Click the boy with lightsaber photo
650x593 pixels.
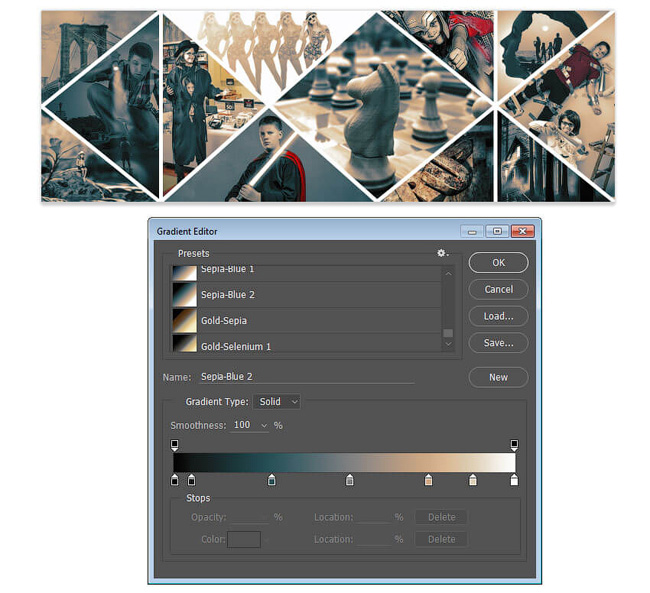pos(269,166)
